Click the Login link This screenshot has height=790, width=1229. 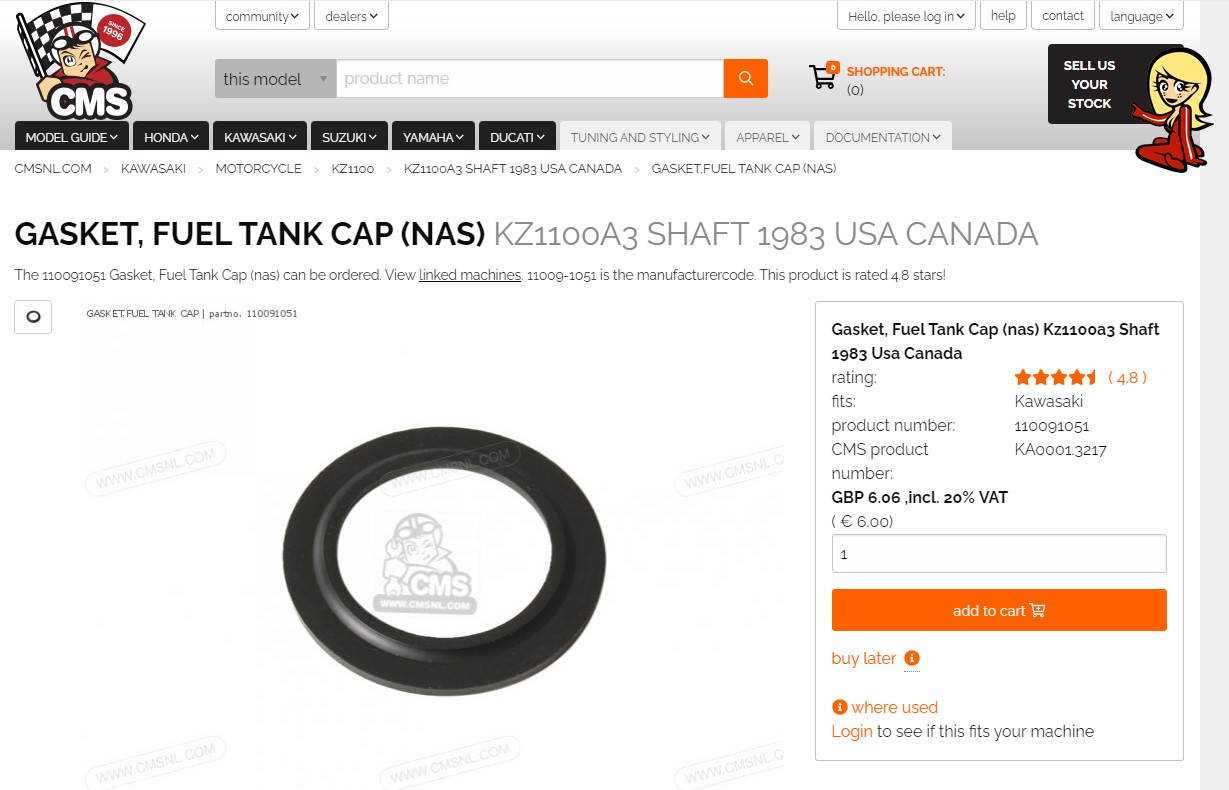tap(852, 731)
